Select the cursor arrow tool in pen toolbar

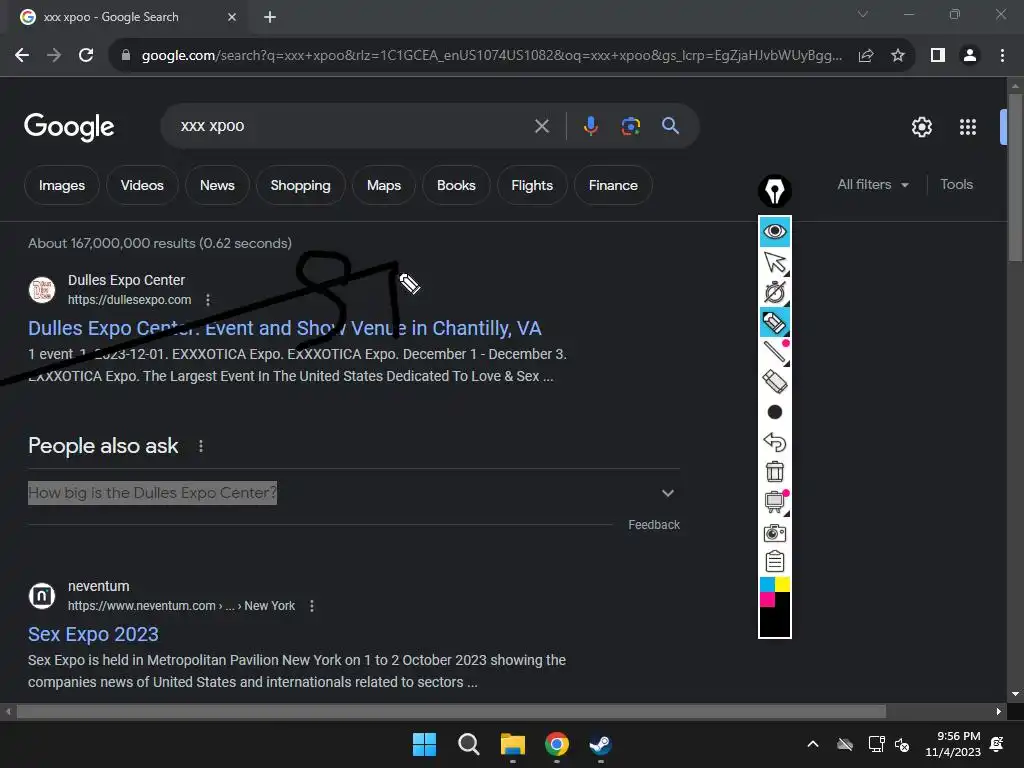[775, 262]
